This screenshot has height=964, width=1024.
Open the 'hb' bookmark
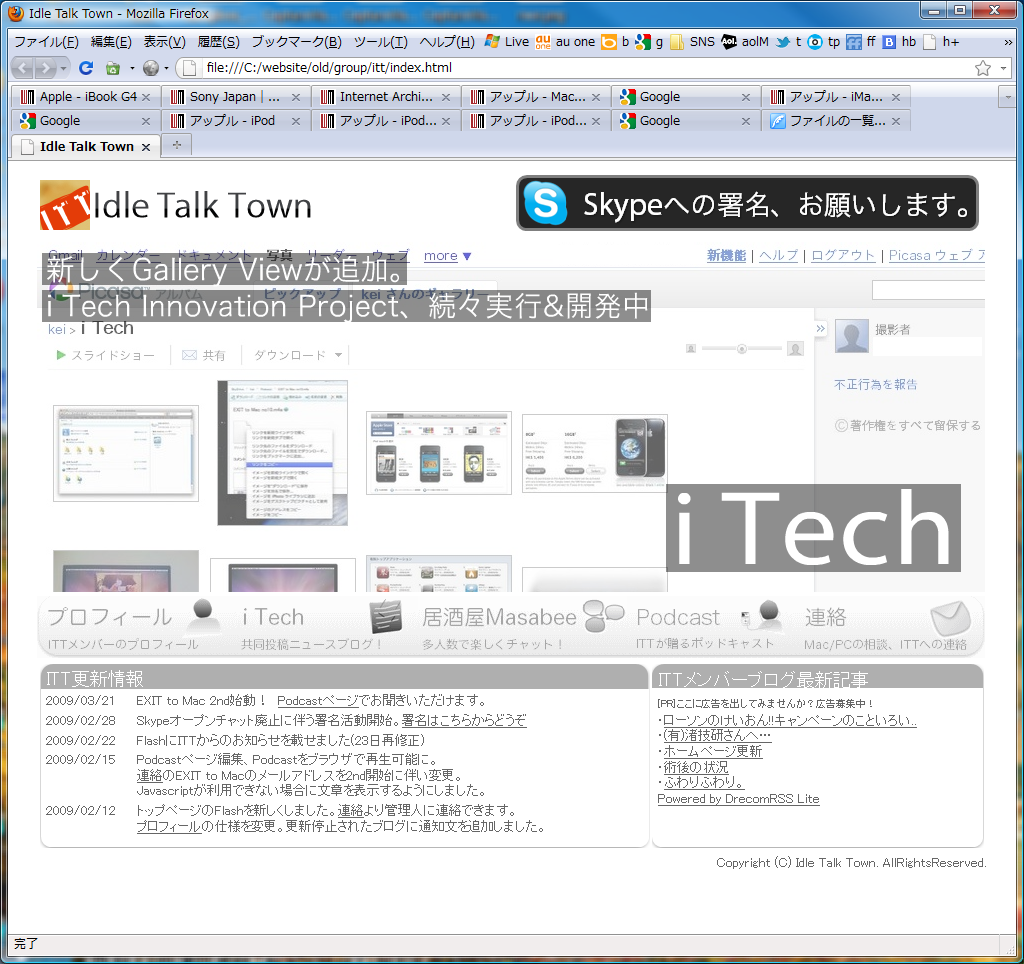pyautogui.click(x=899, y=42)
